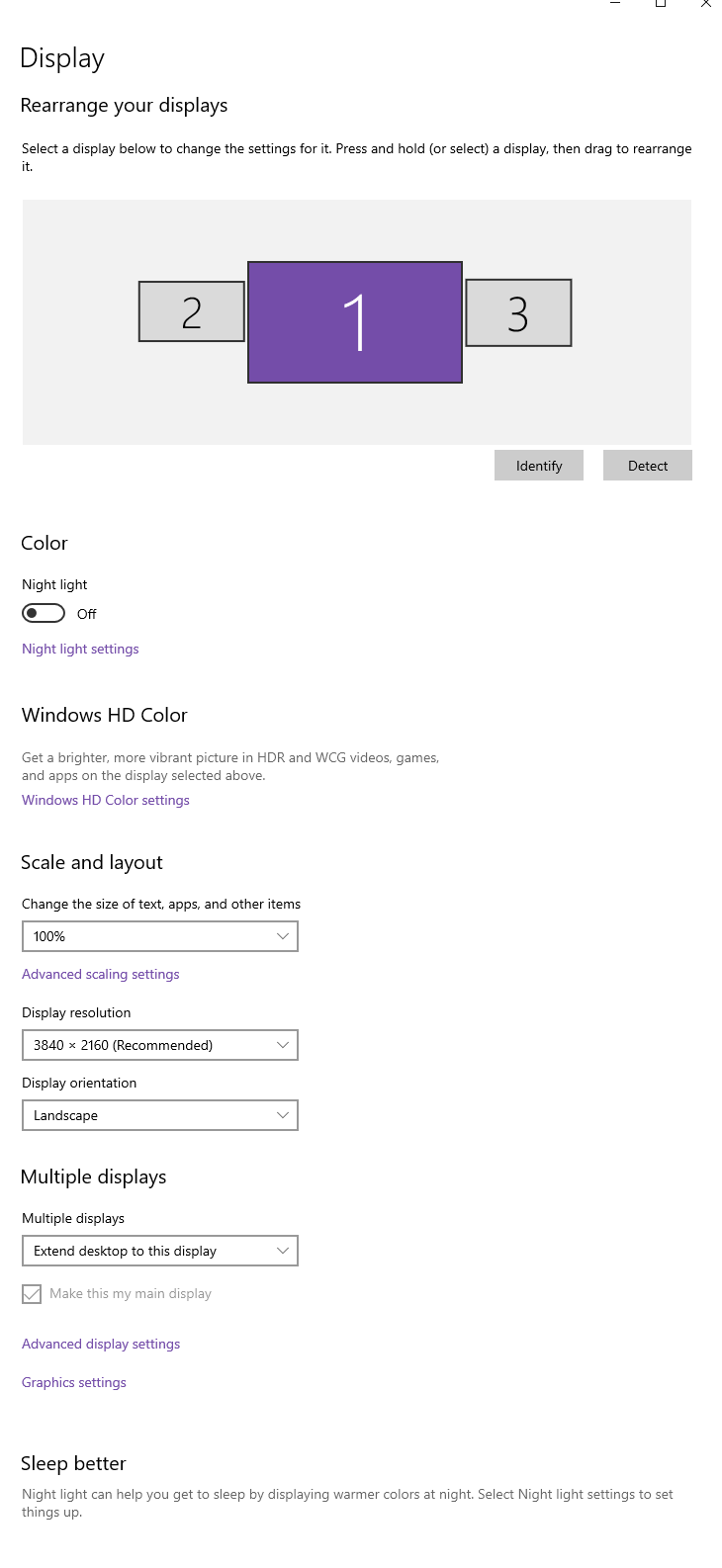Expand the 100% scaling dropdown
Image resolution: width=722 pixels, height=1568 pixels.
tap(160, 936)
